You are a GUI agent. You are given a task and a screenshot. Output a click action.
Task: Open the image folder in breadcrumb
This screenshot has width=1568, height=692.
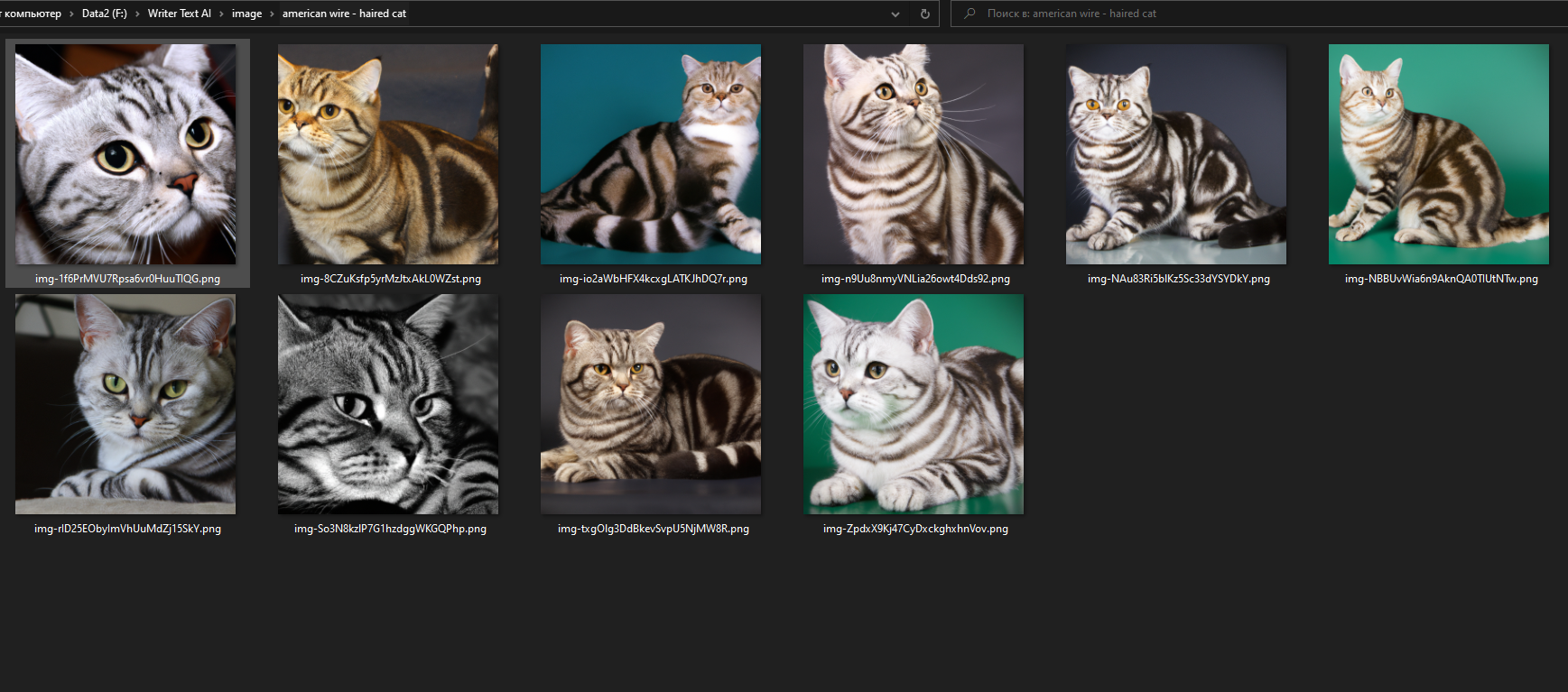246,14
